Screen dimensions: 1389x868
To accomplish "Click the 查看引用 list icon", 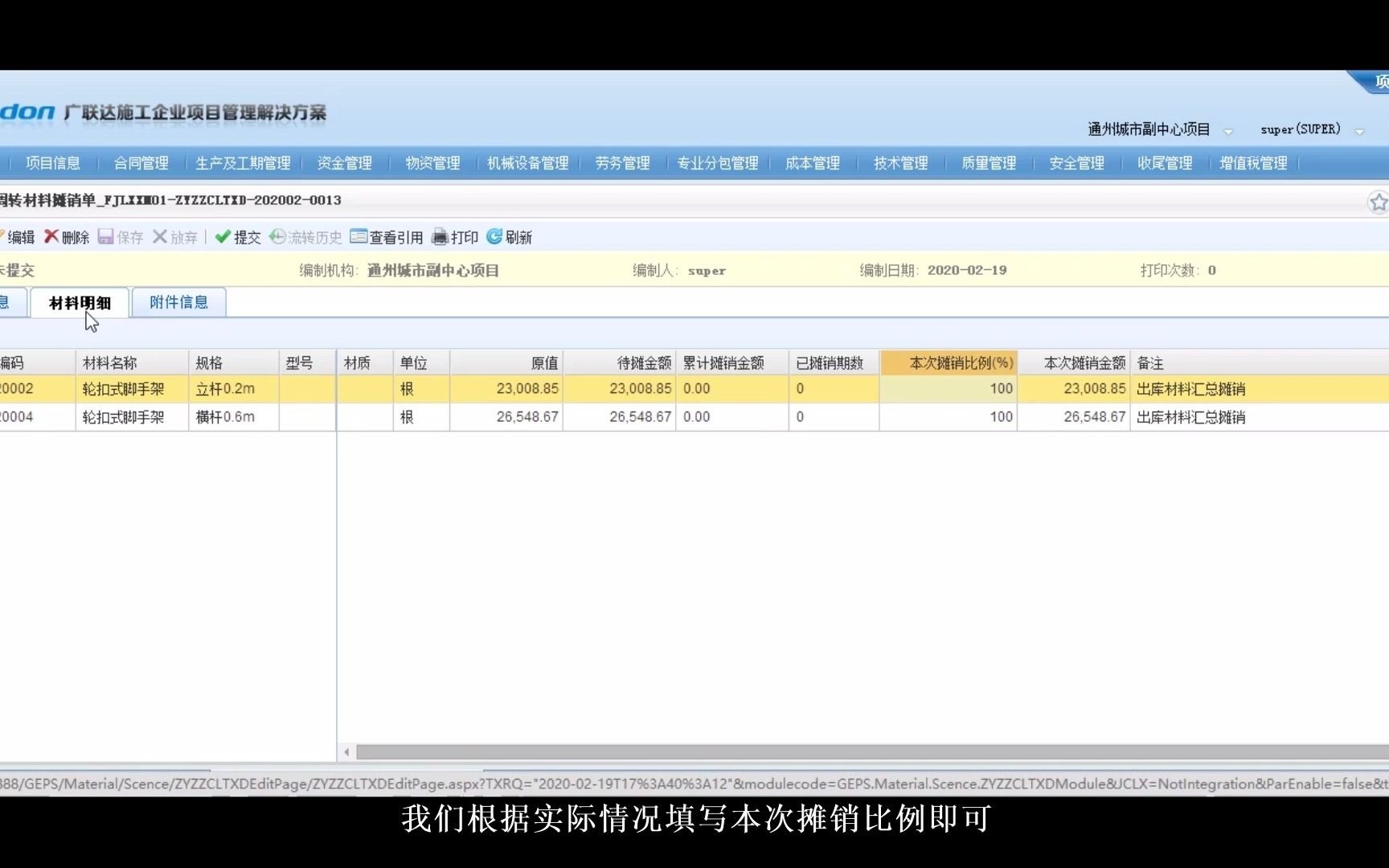I will tap(359, 236).
